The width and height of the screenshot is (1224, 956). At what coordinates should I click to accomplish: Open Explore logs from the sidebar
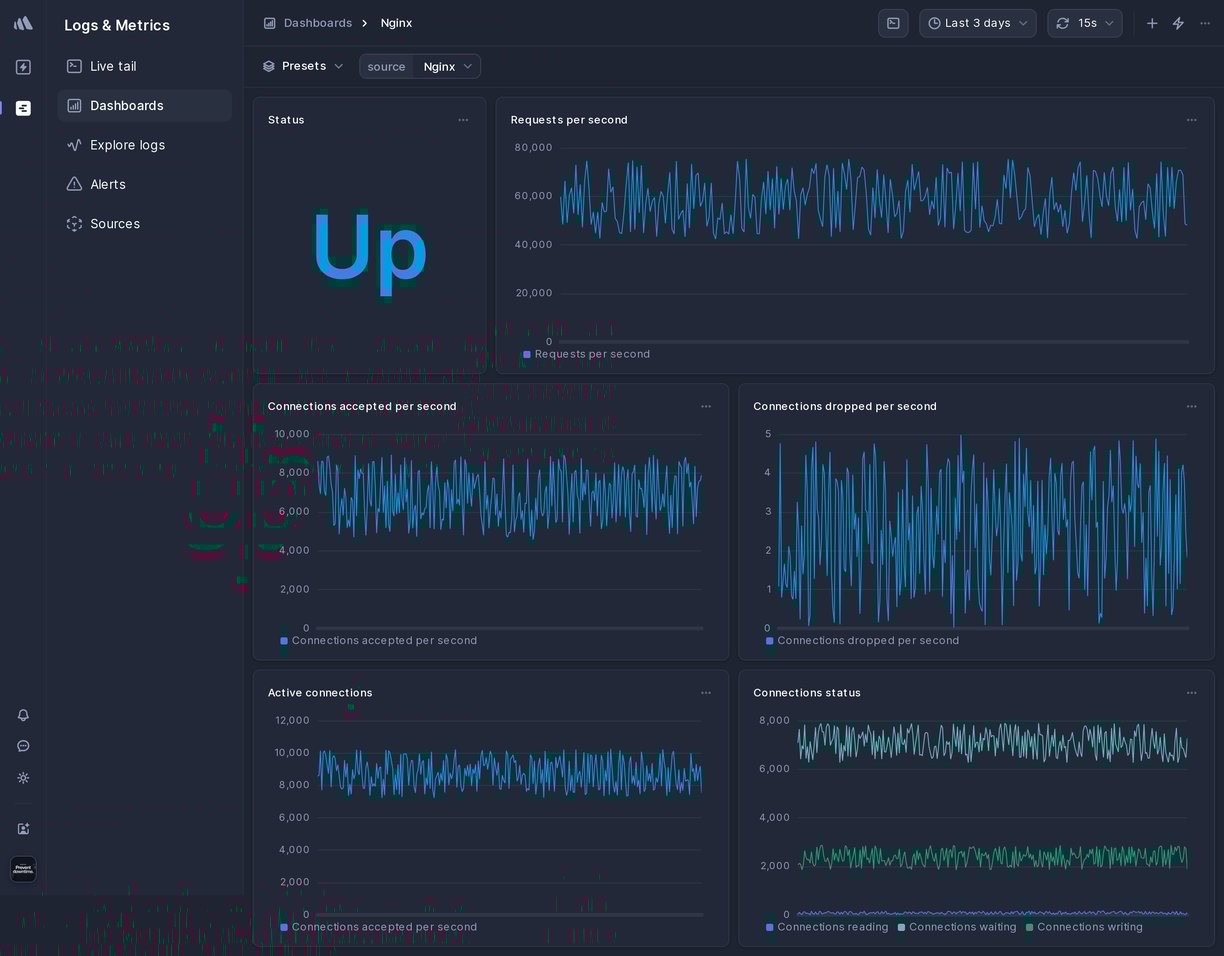127,145
